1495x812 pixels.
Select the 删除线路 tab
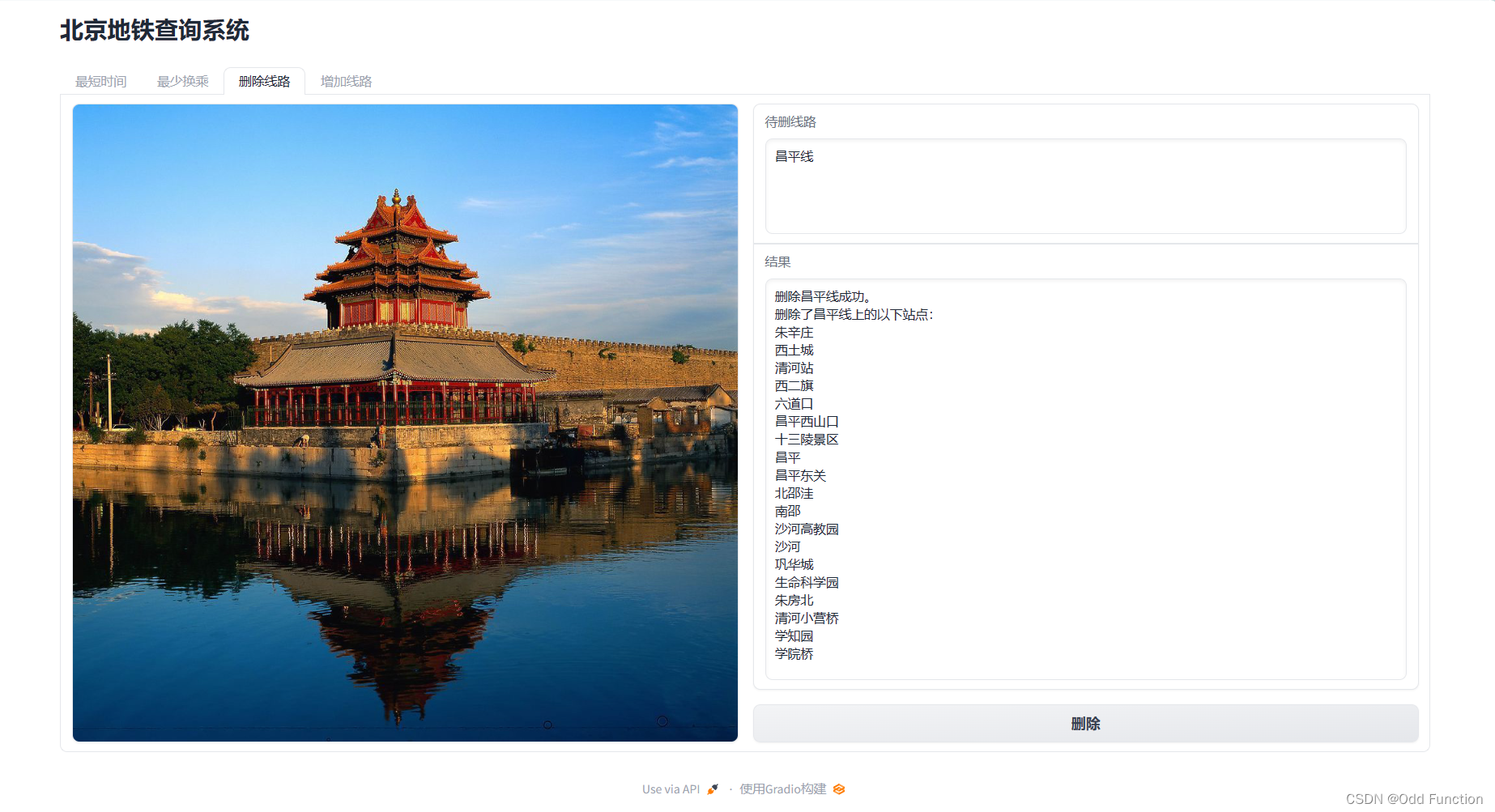click(264, 81)
